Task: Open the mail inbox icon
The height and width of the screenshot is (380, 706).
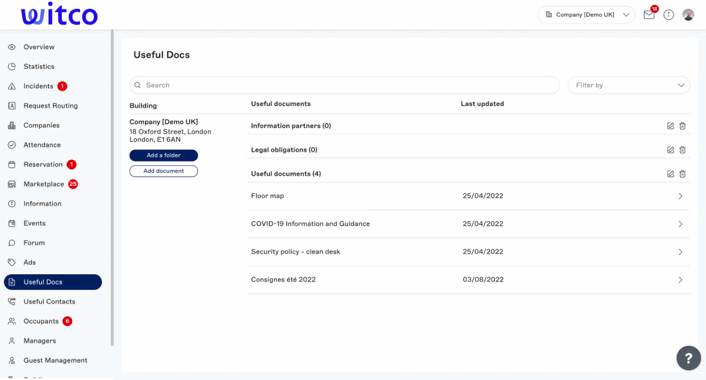Action: pyautogui.click(x=649, y=15)
